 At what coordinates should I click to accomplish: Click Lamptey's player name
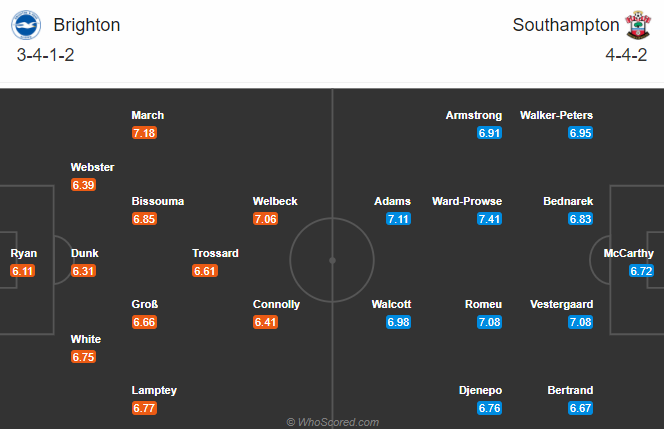tap(154, 390)
